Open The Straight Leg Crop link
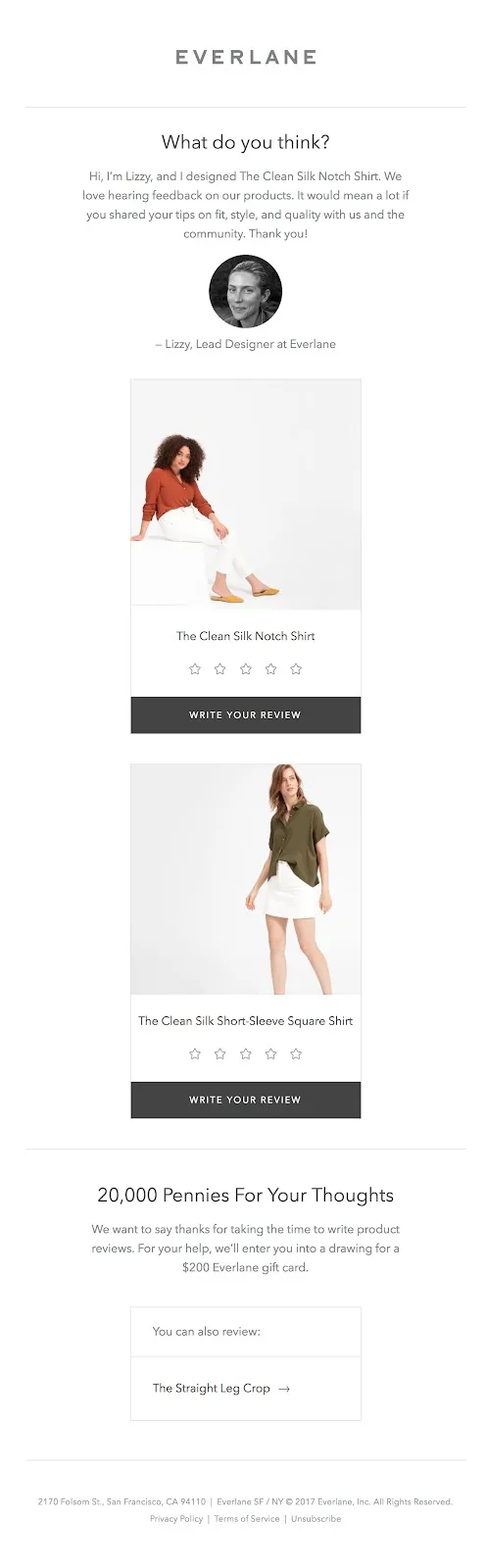Image resolution: width=486 pixels, height=1568 pixels. [x=211, y=1388]
